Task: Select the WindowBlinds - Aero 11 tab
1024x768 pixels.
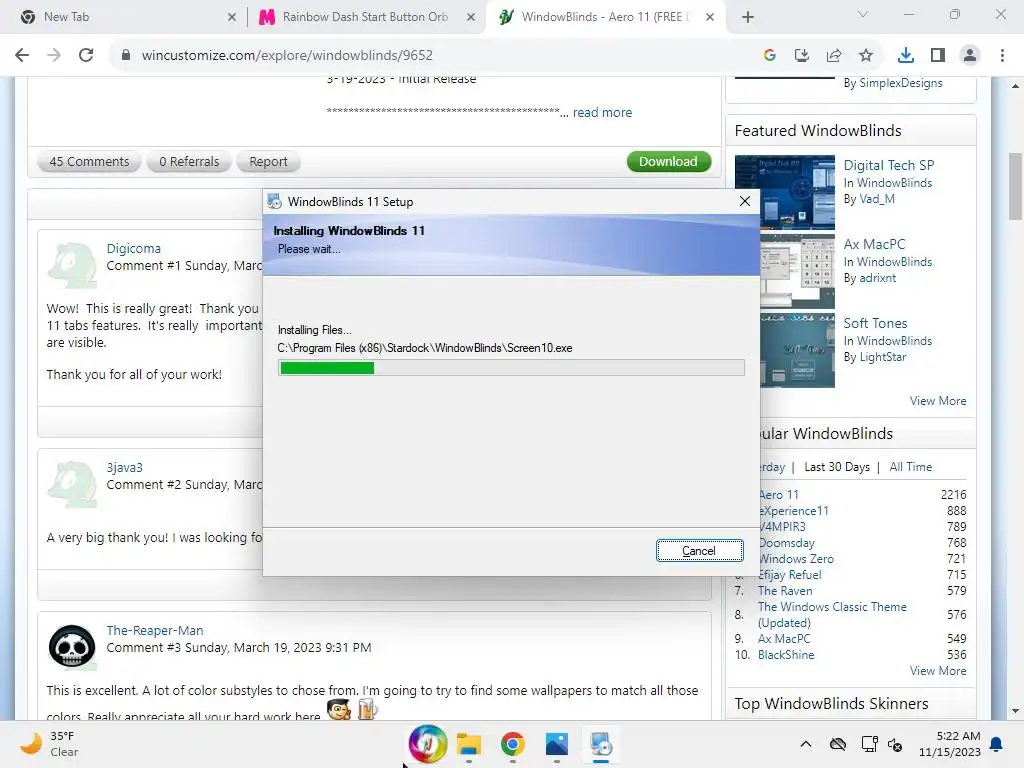Action: pyautogui.click(x=604, y=17)
